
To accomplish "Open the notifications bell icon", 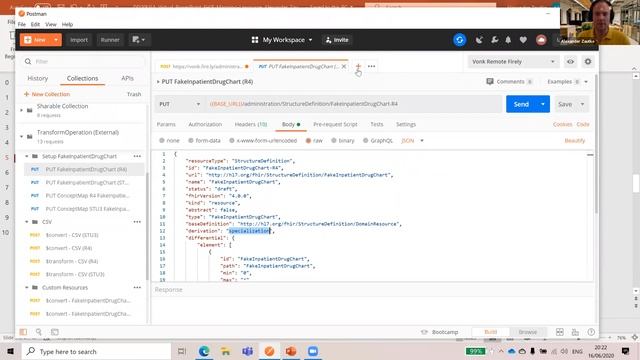I will coord(508,40).
